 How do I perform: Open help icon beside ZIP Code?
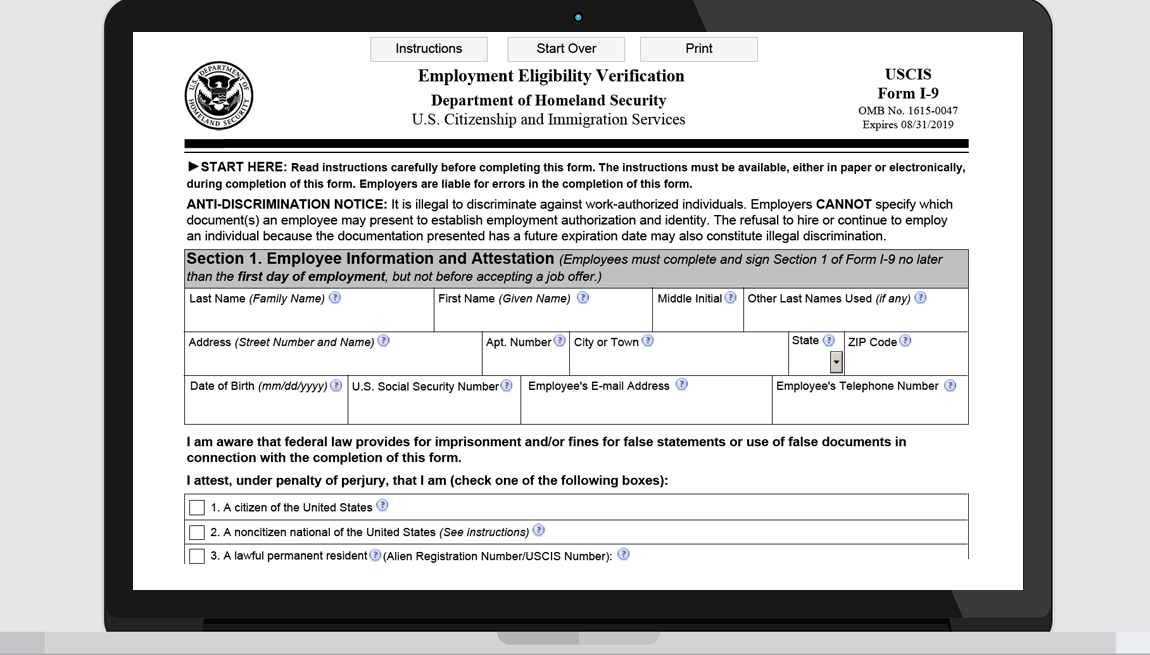pos(906,341)
